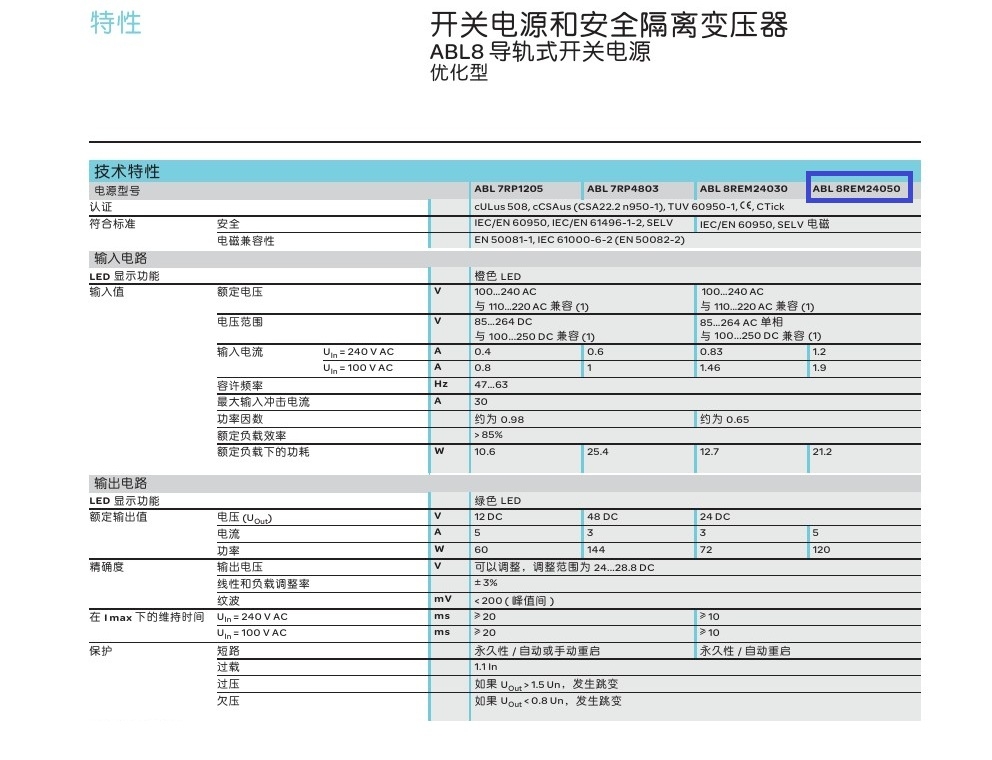The image size is (992, 760).
Task: Select the 特性 page title
Action: click(115, 23)
